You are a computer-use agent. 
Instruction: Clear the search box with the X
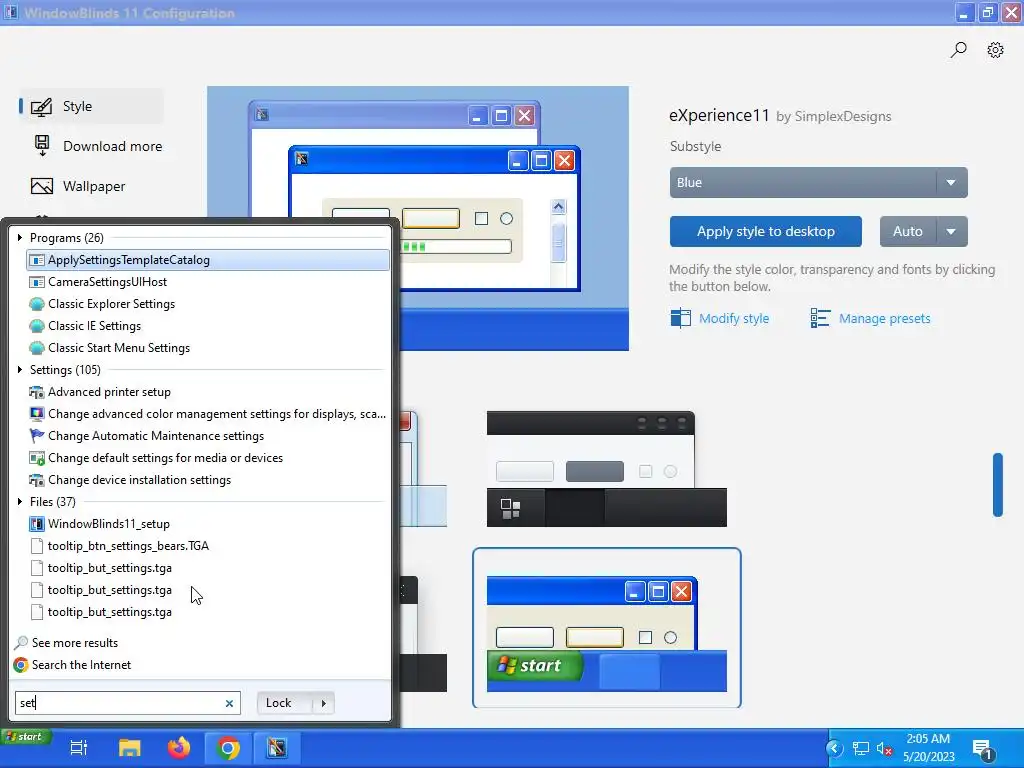229,703
